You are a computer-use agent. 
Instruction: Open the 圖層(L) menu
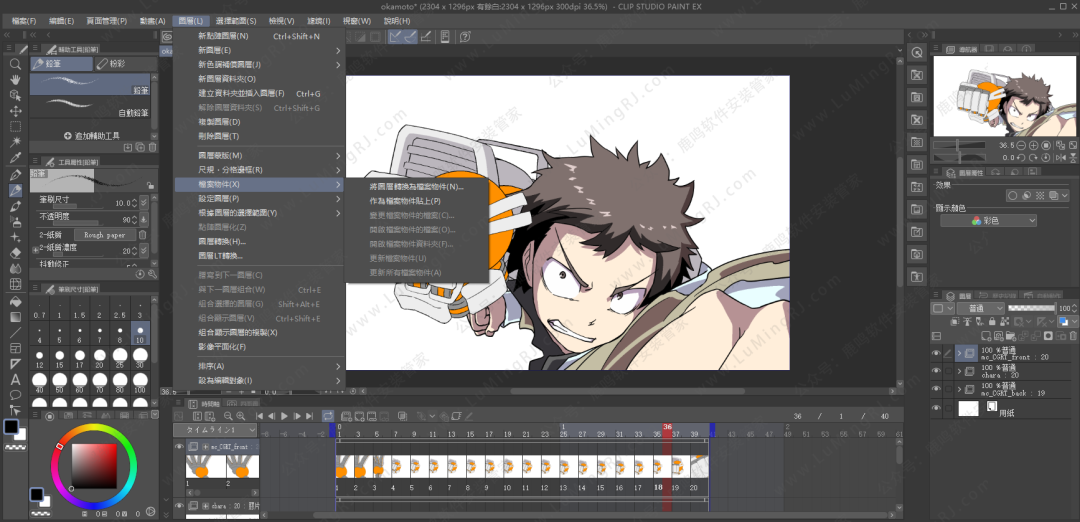tap(189, 20)
